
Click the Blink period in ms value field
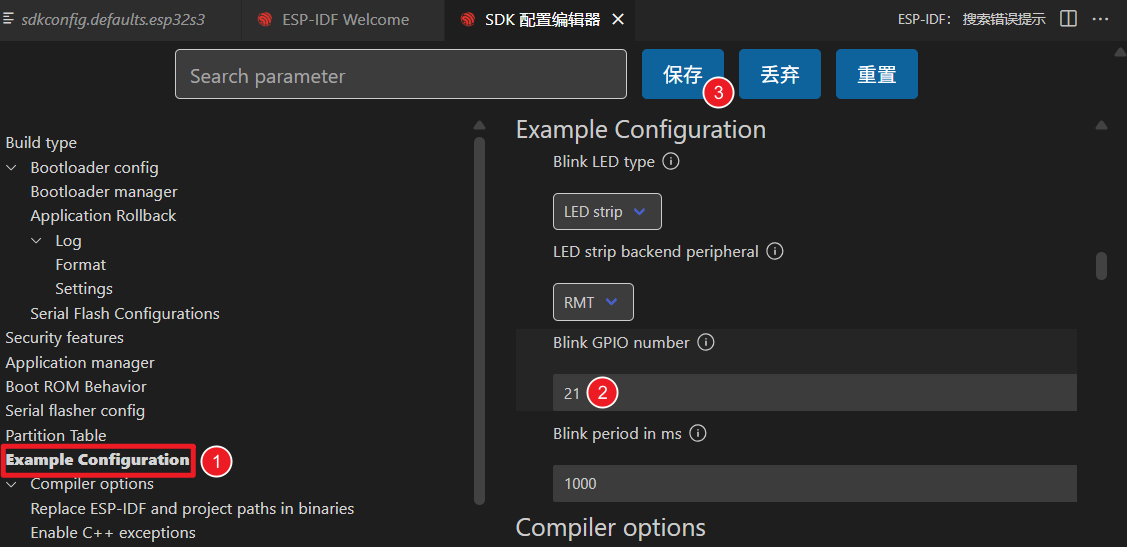click(814, 483)
